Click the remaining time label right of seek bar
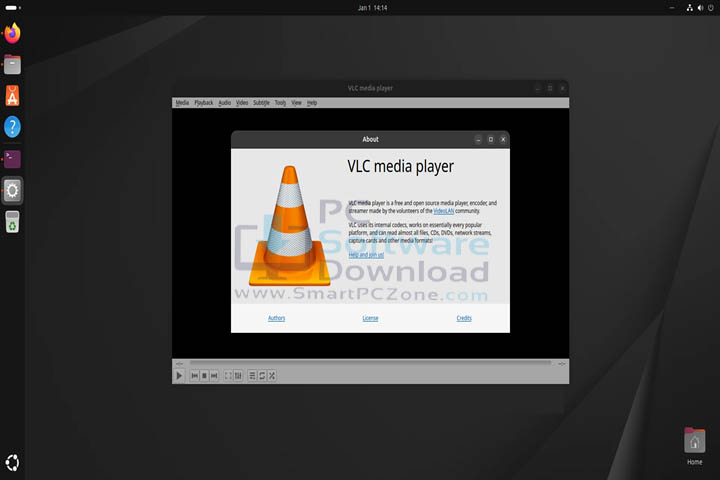 pyautogui.click(x=562, y=363)
